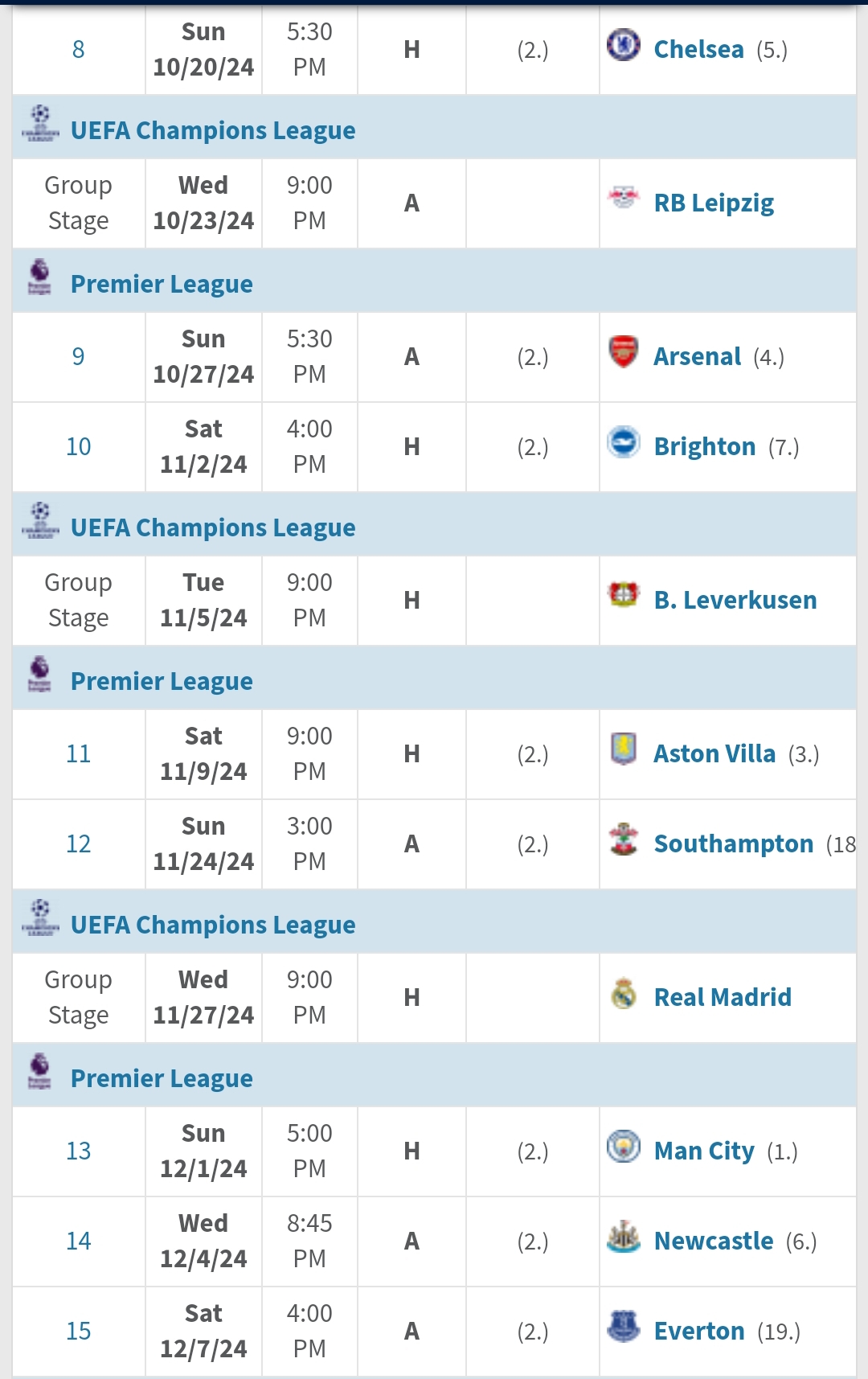Click the Arsenal crest icon
Image resolution: width=868 pixels, height=1379 pixels.
[623, 351]
